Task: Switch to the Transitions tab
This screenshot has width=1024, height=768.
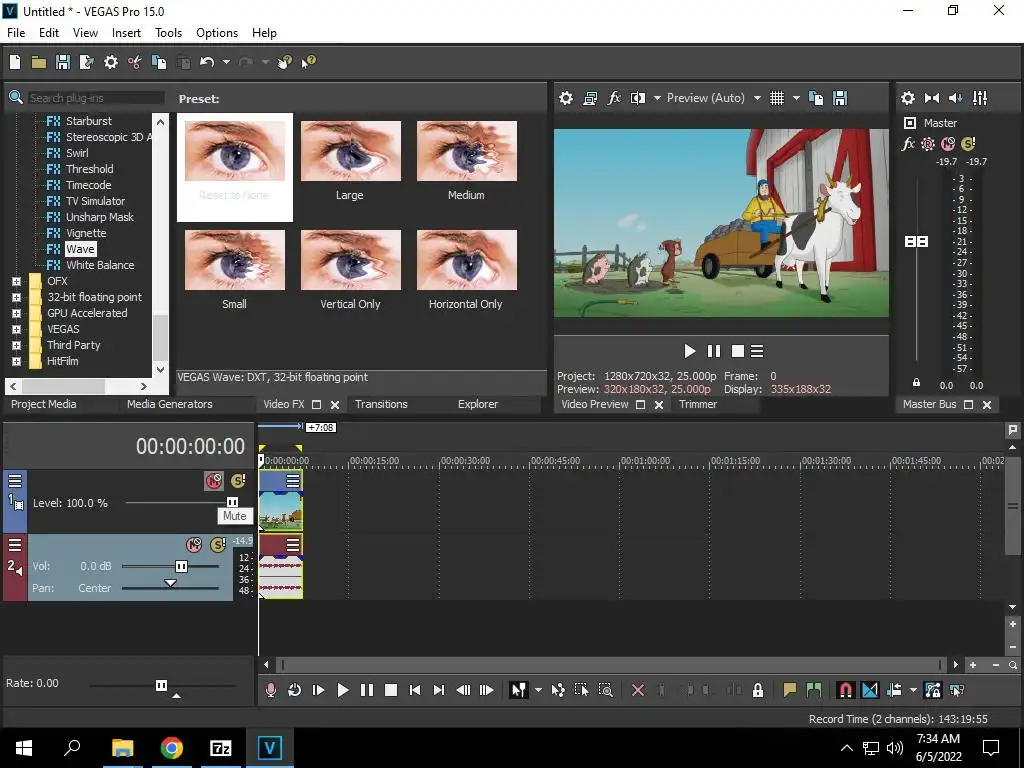Action: coord(381,404)
